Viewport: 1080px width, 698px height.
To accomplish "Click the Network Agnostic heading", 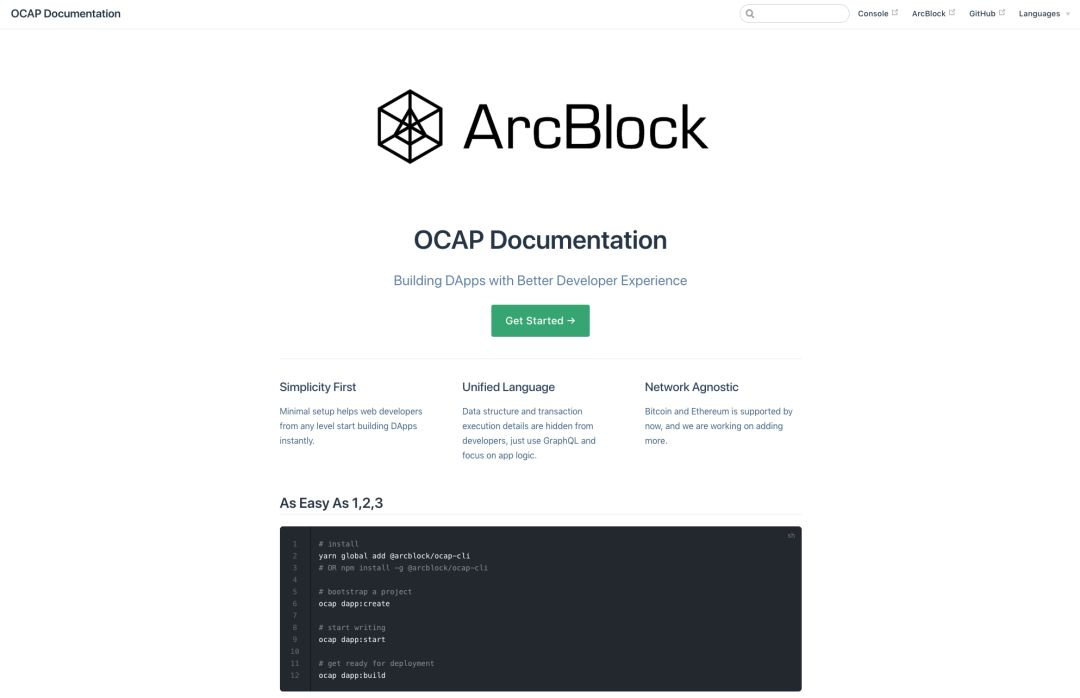I will coord(692,387).
